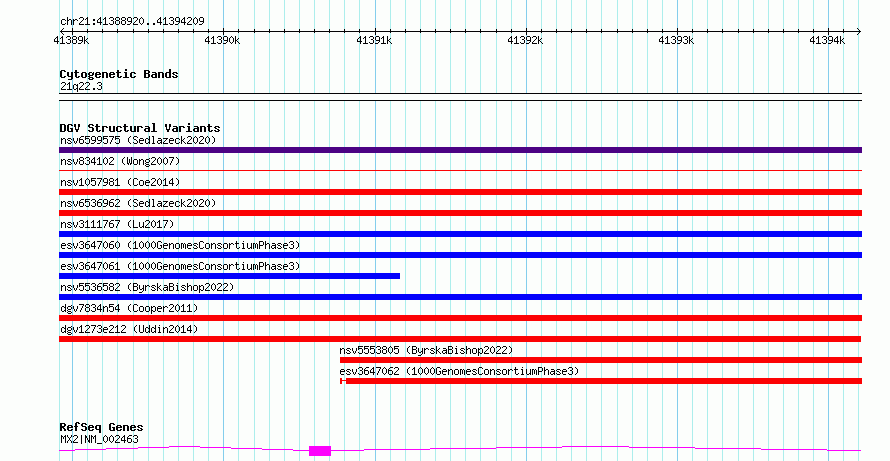The height and width of the screenshot is (461, 890).
Task: Click the chr21:41388920..41394209 coordinate text
Action: [132, 22]
